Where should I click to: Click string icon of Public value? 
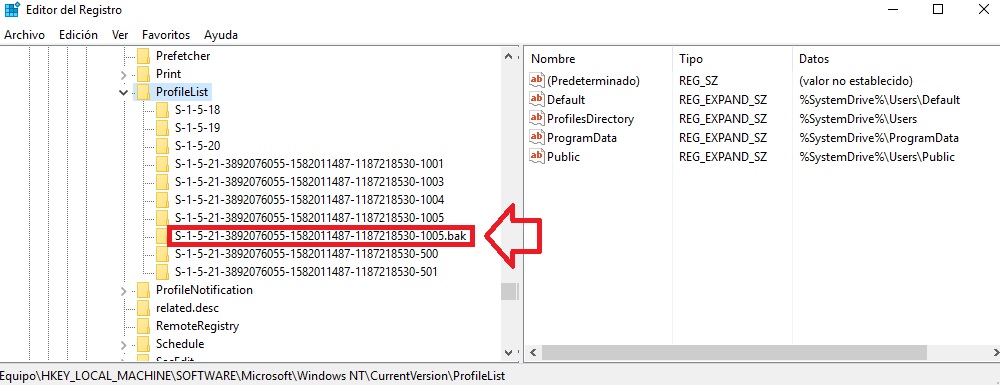pos(537,156)
